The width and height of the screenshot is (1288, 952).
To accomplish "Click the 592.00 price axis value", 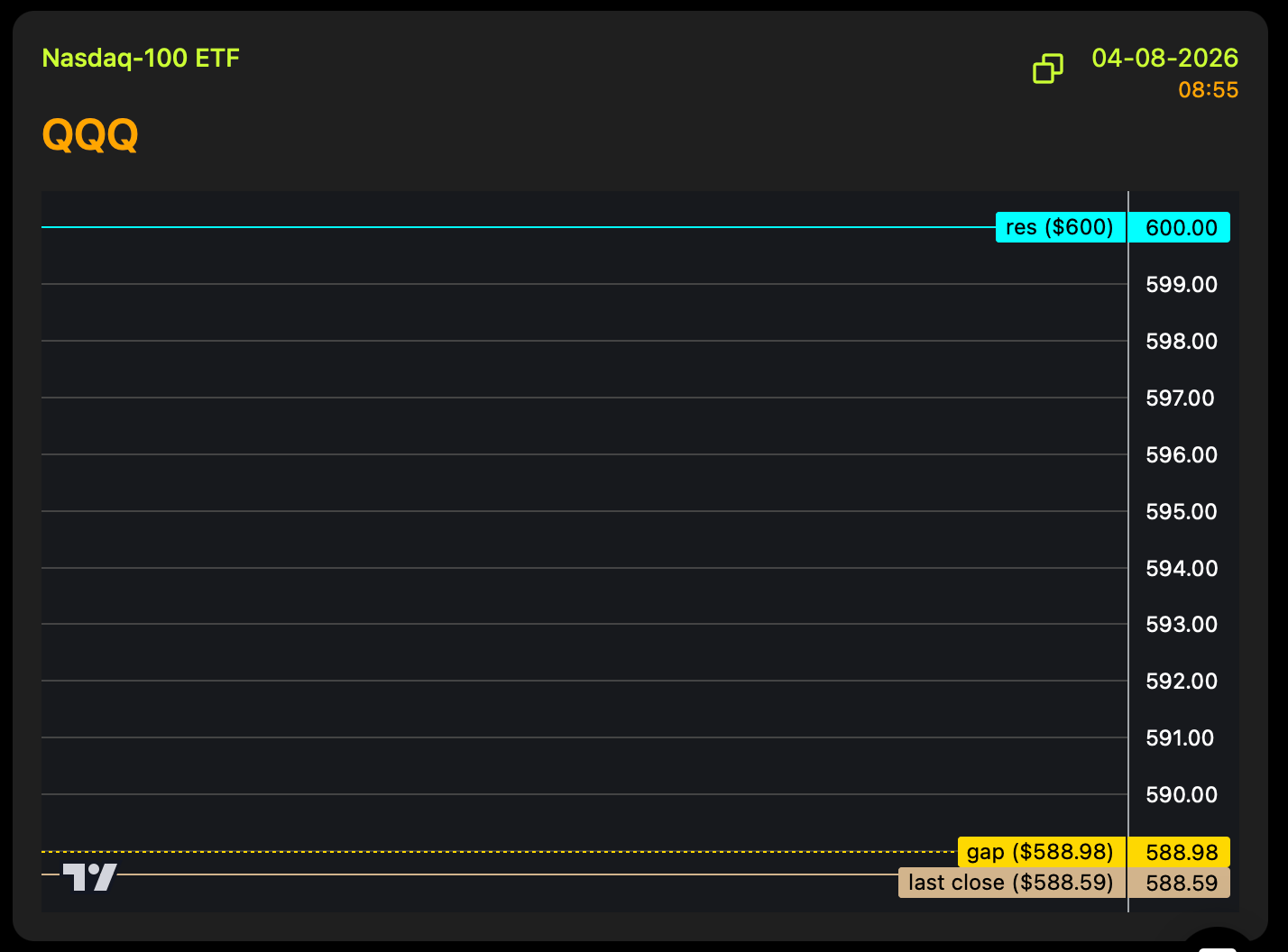I will click(1182, 682).
